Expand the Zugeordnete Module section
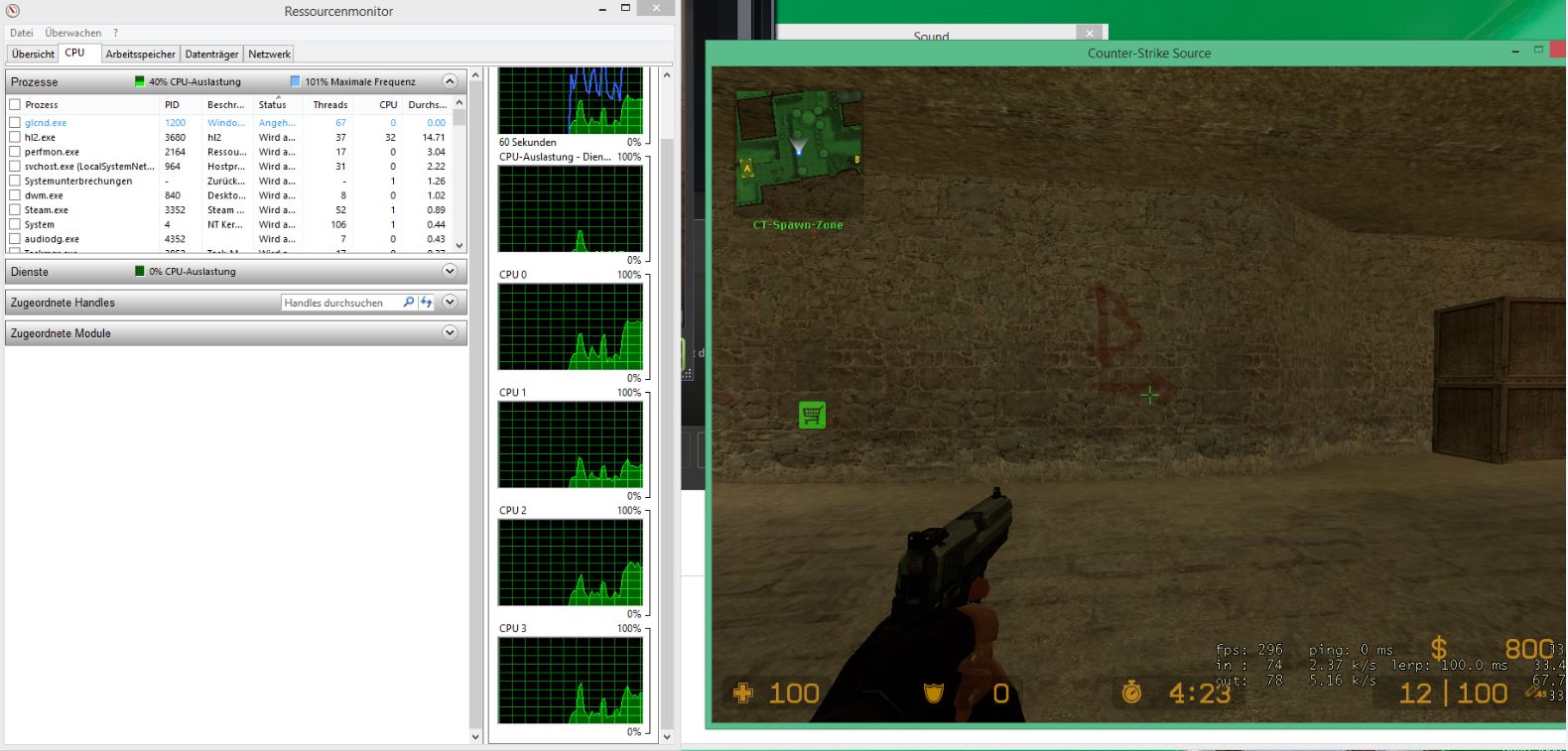The image size is (1568, 751). click(x=450, y=333)
